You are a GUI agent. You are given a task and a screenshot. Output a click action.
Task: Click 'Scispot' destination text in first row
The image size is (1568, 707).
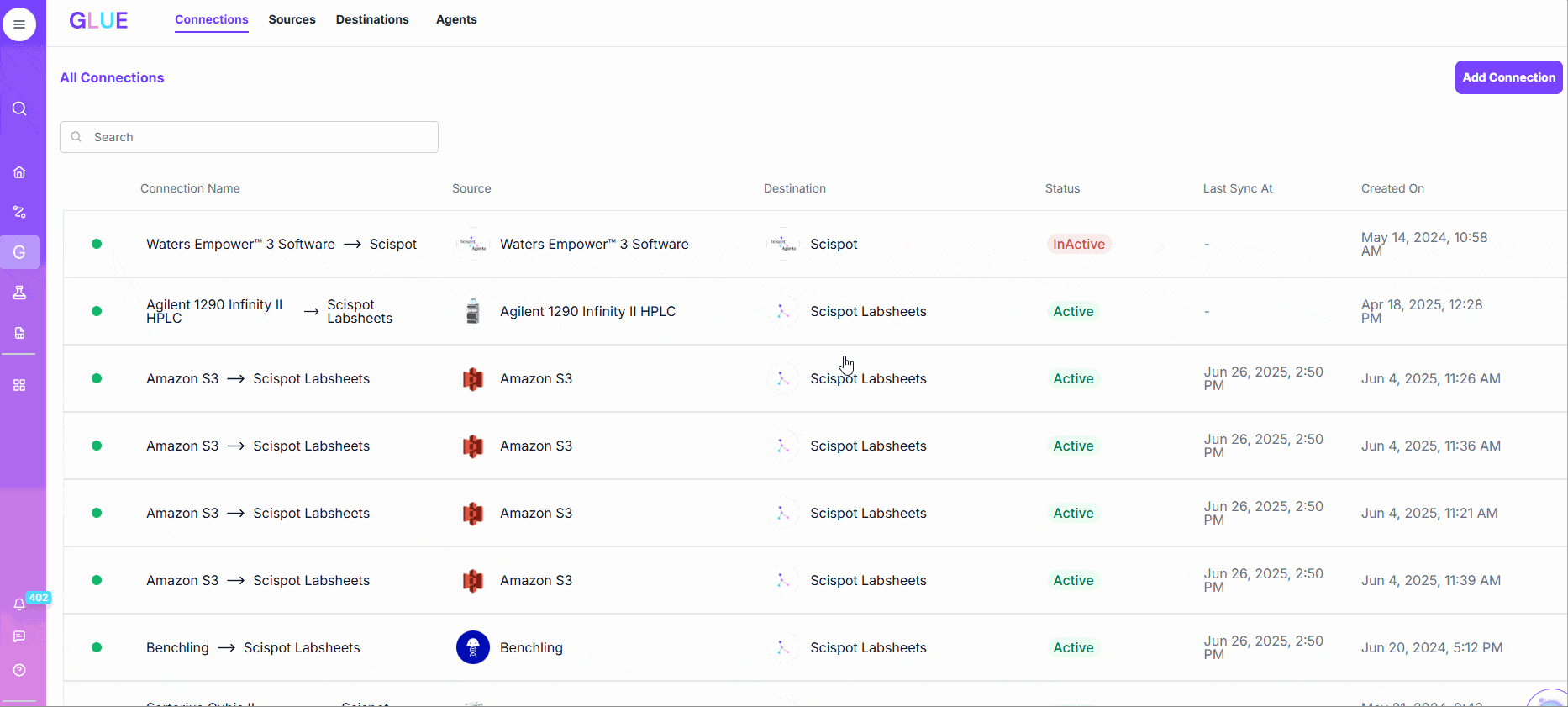click(834, 244)
